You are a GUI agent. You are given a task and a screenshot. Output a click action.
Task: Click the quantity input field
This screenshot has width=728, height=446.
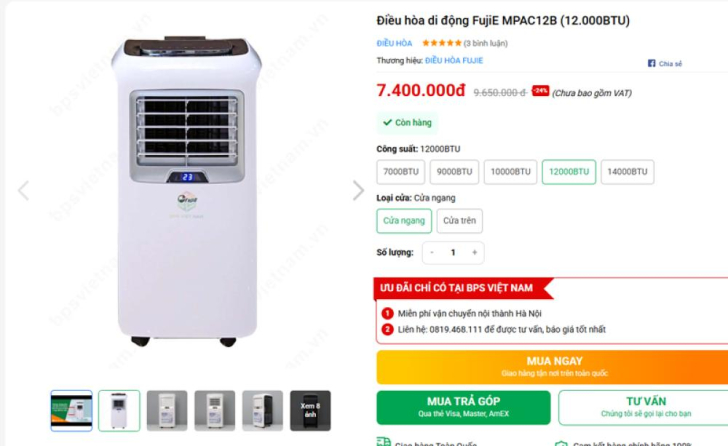point(453,252)
